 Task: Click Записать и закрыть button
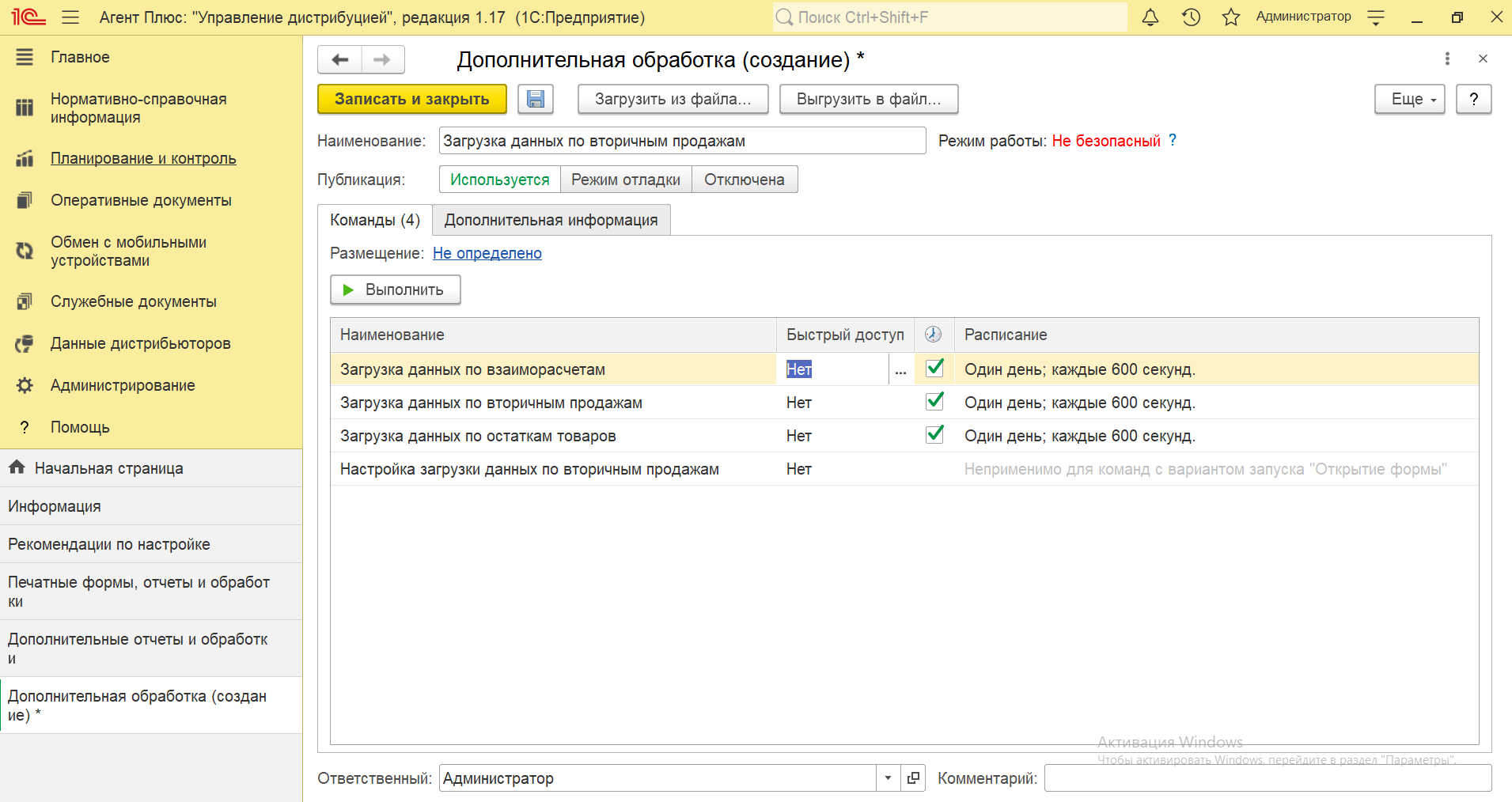pyautogui.click(x=412, y=99)
